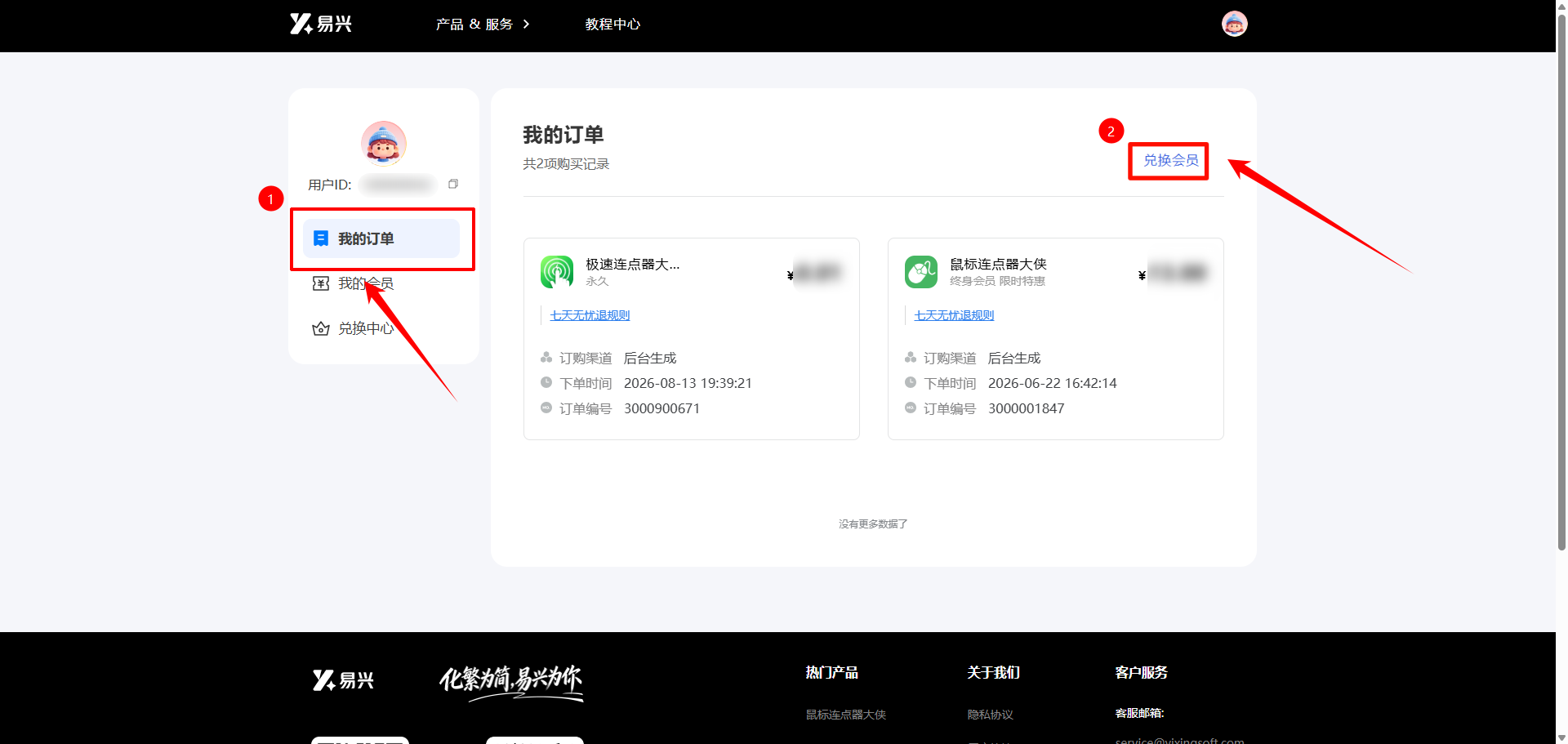The image size is (1568, 744).
Task: Click the 极速连点器大... order title
Action: coord(632,264)
